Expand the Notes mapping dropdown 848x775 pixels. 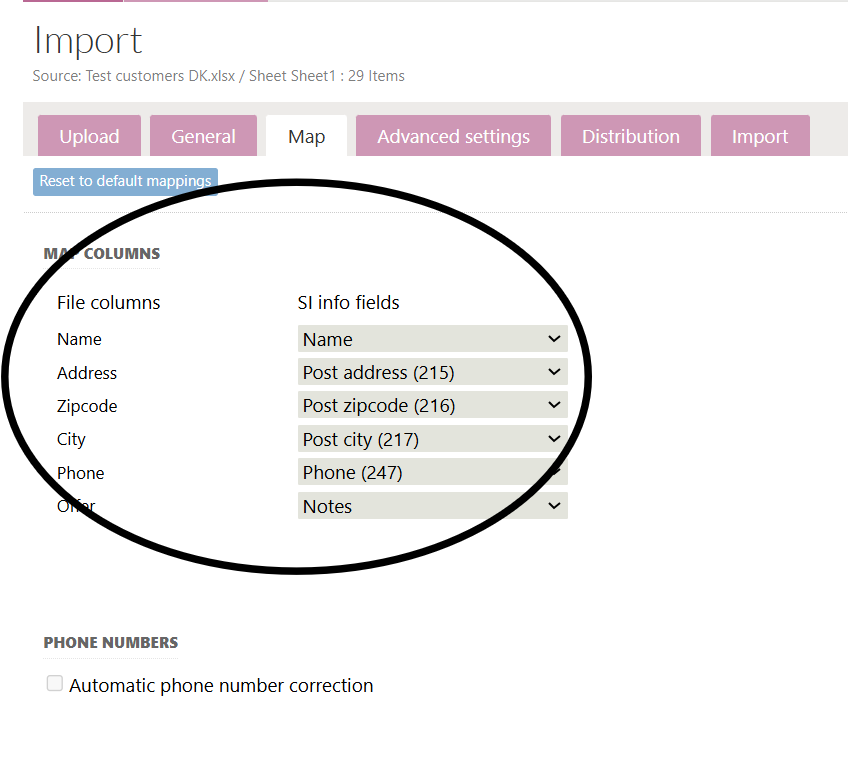point(432,506)
